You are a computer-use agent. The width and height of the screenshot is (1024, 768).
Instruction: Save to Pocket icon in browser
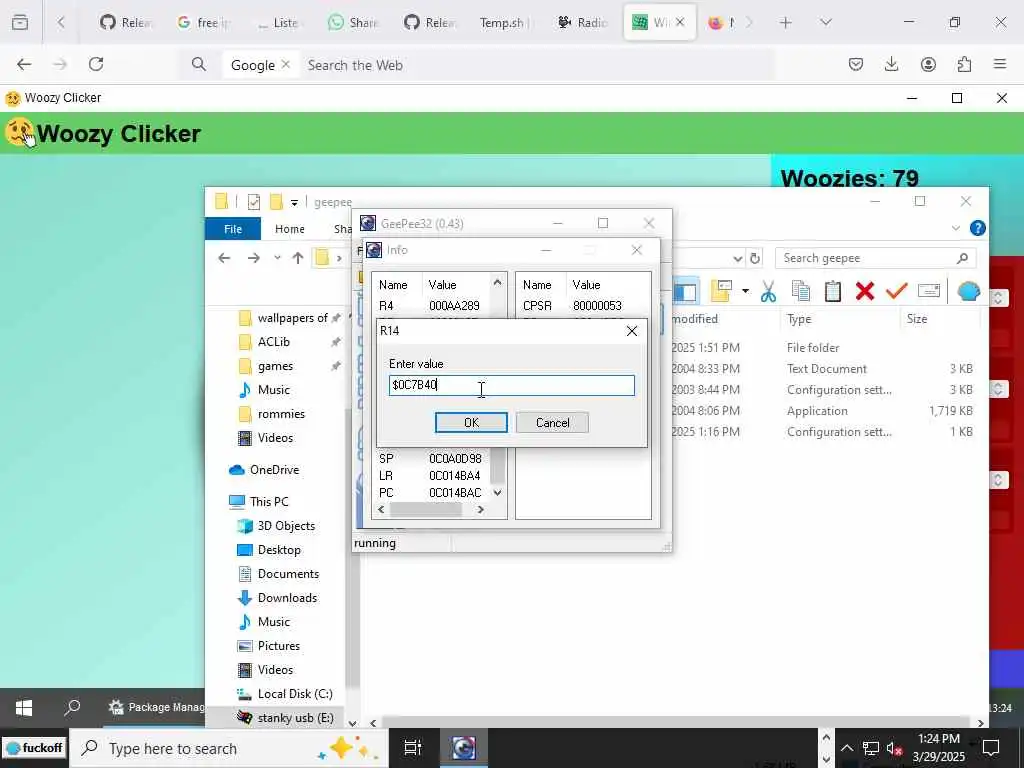[x=856, y=64]
